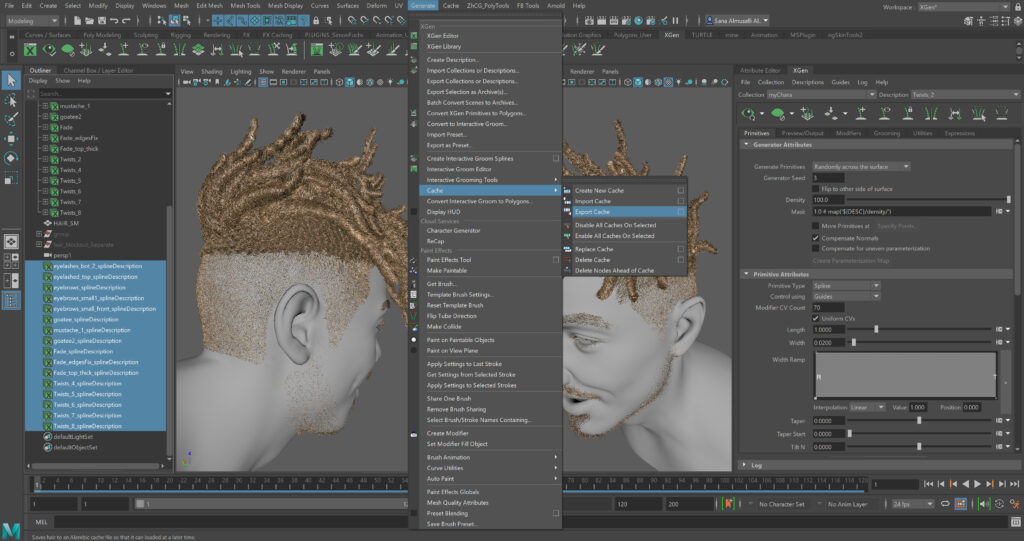Viewport: 1024px width, 541px height.
Task: Open Interactive Grooming Tools submenu
Action: [490, 180]
